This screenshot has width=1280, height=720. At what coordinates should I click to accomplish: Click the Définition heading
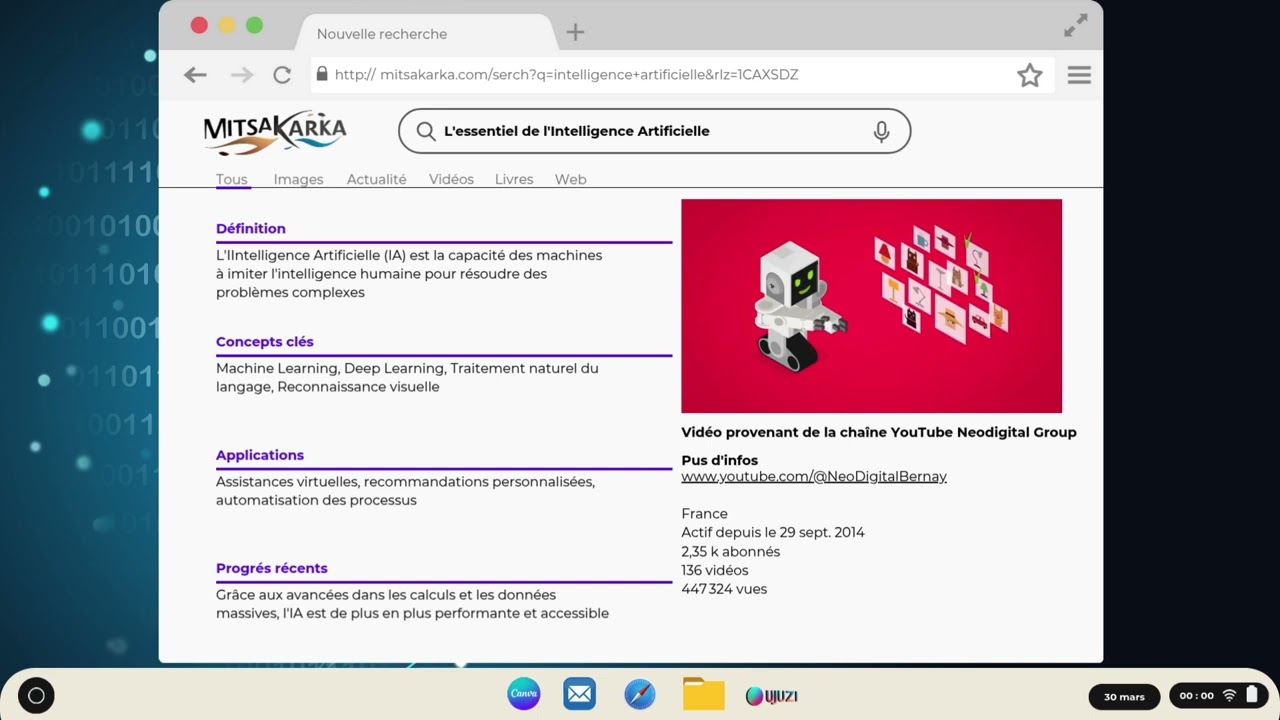pyautogui.click(x=251, y=229)
